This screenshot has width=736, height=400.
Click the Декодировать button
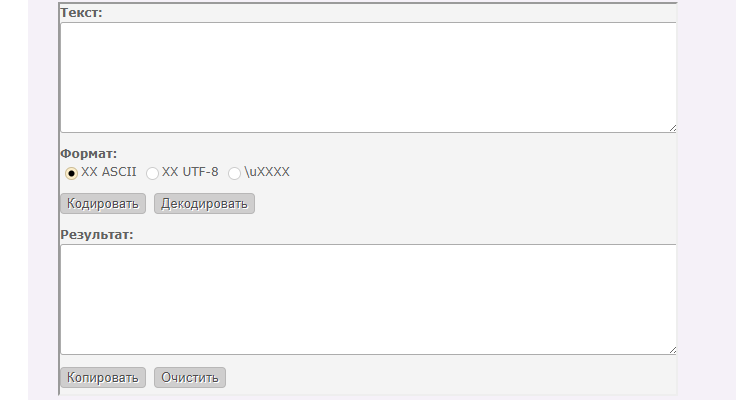pos(204,204)
